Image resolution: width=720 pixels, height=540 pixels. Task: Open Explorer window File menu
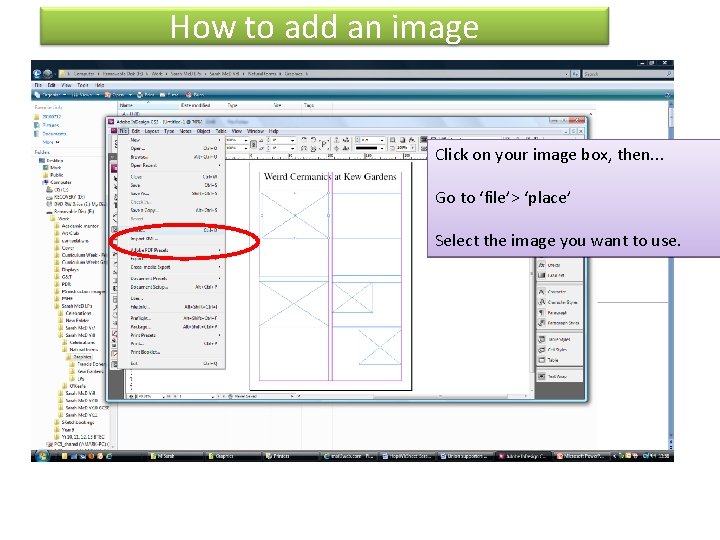[x=38, y=85]
